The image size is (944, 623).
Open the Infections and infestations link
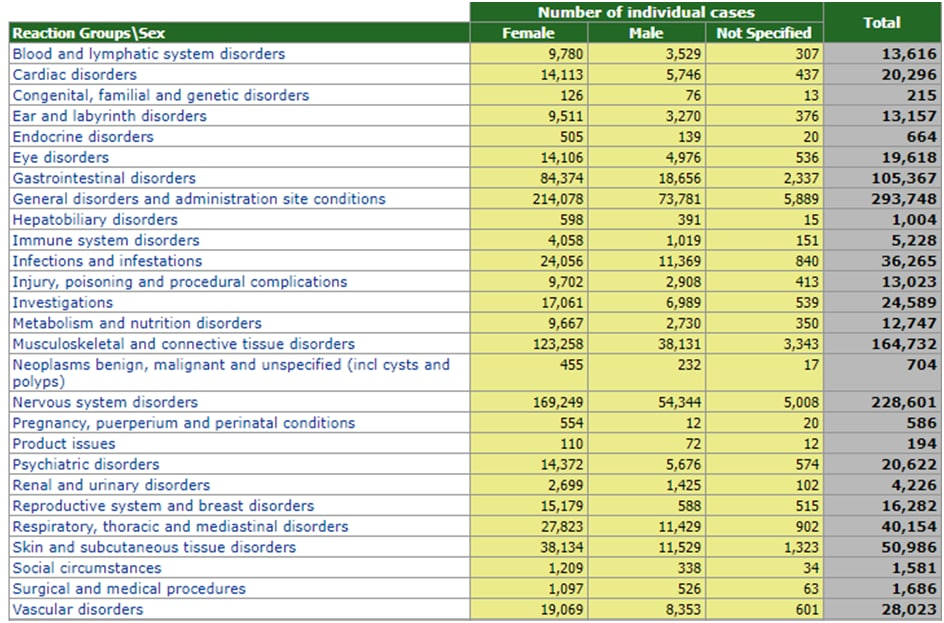click(x=107, y=261)
